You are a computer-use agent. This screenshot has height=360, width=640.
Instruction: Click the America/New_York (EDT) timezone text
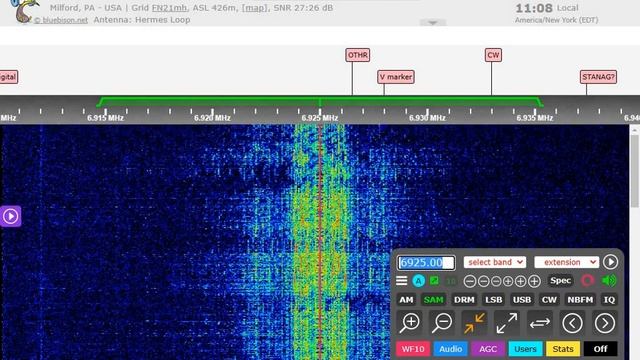(556, 20)
